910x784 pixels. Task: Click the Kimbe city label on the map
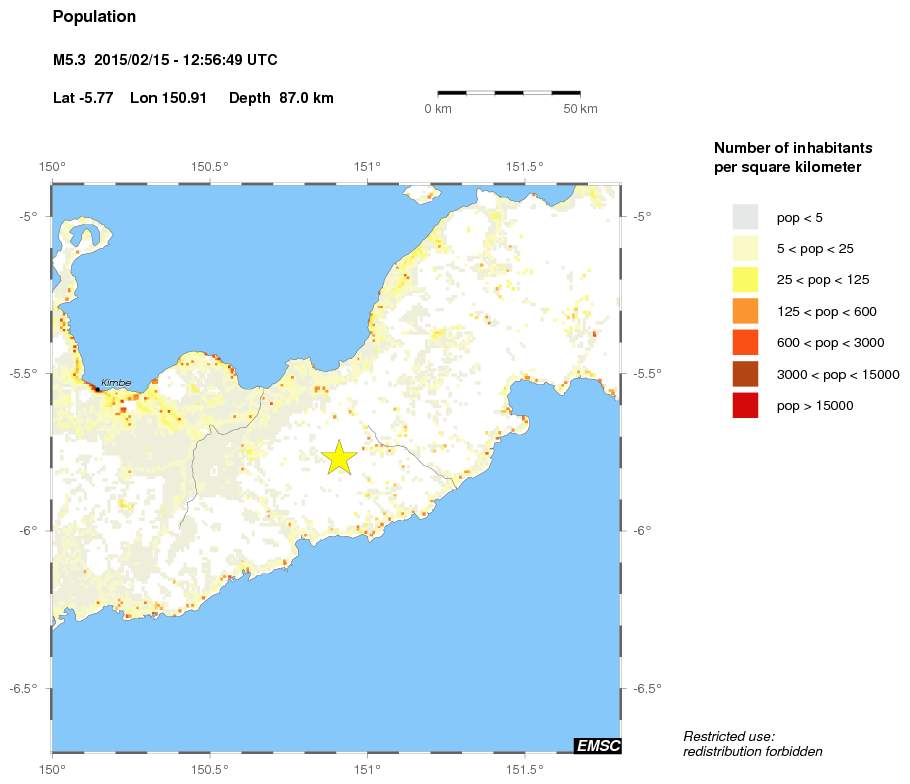tap(116, 382)
